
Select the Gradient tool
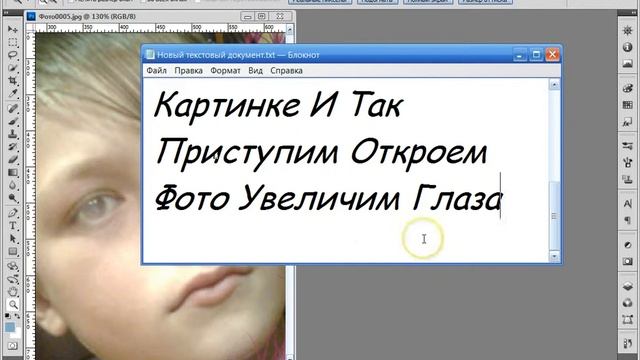(13, 173)
